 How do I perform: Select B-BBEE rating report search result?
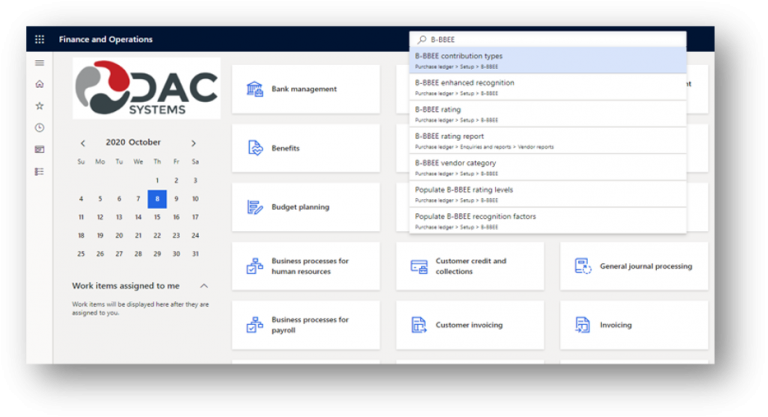coord(547,140)
